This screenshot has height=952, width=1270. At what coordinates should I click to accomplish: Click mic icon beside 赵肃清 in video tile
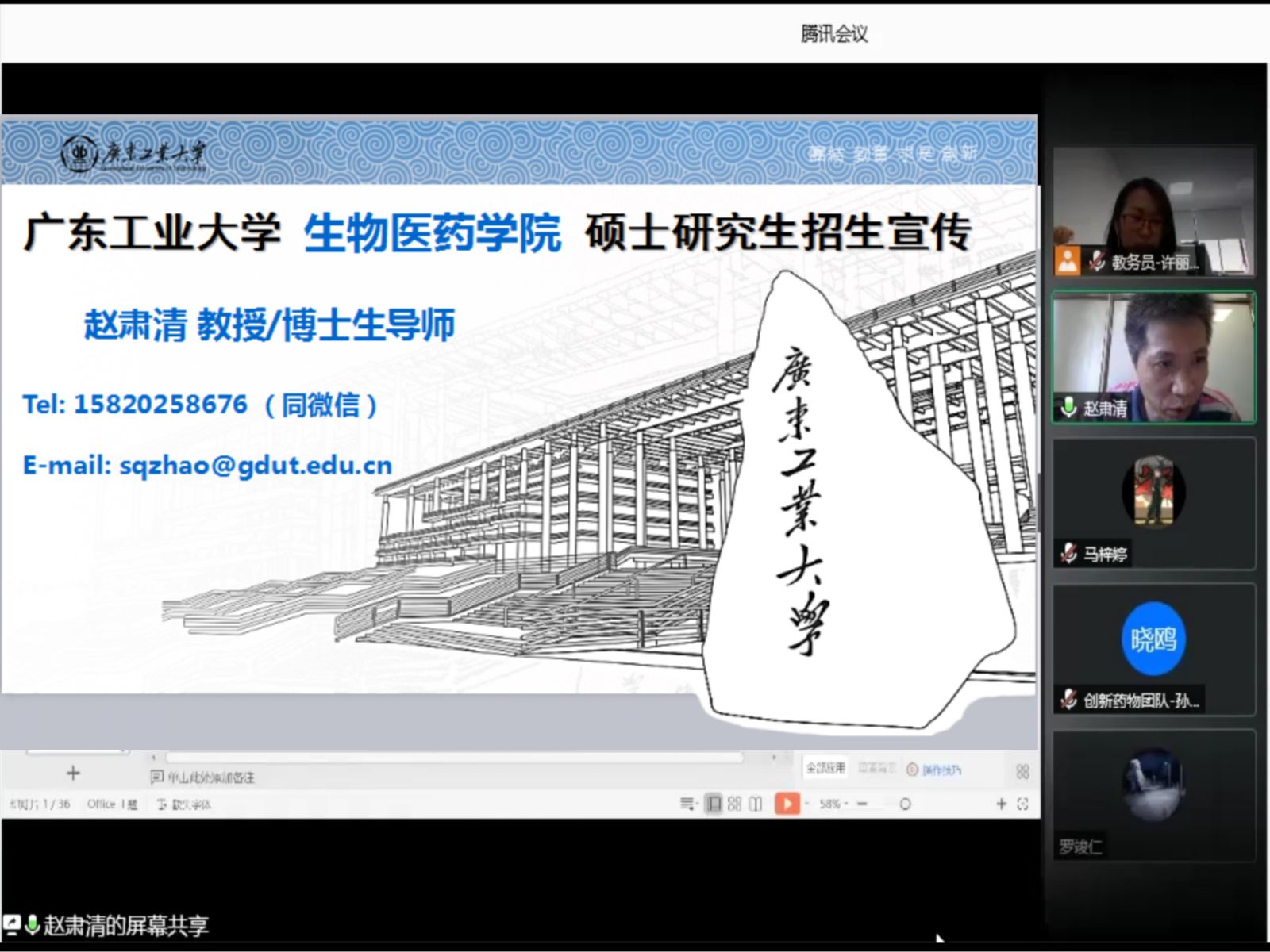pos(1068,408)
